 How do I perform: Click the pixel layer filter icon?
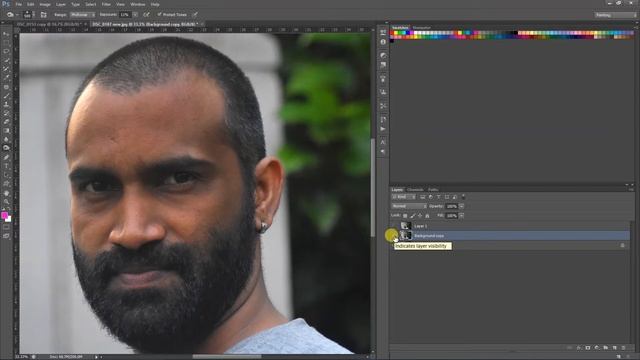tap(422, 197)
